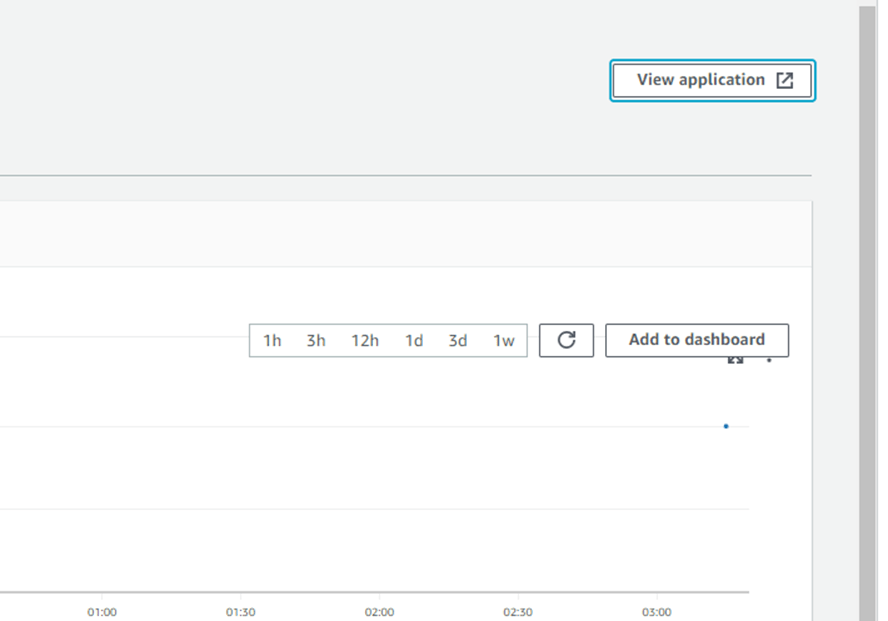
Task: Click the blue data point on the chart
Action: click(x=726, y=426)
